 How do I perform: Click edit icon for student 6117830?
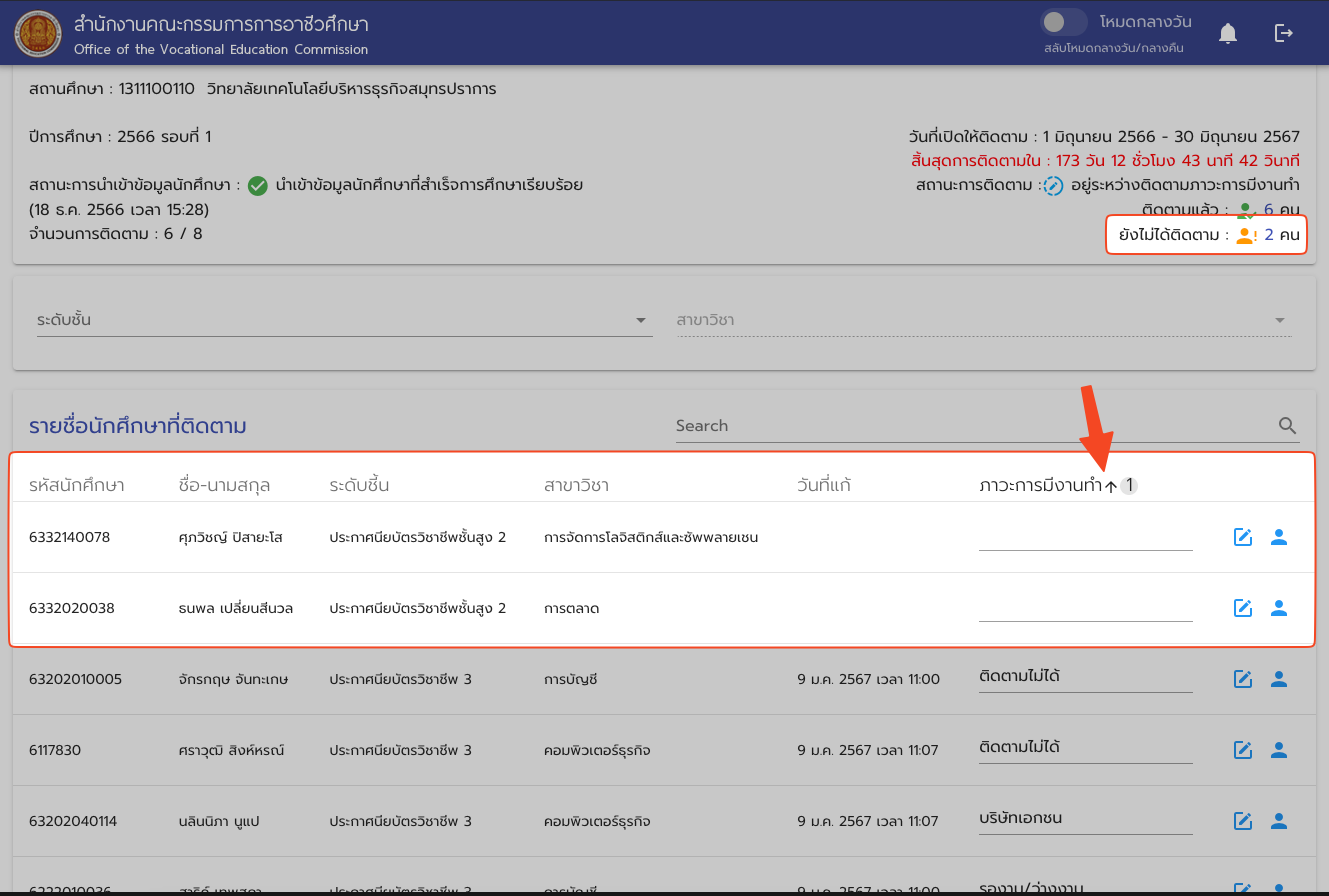pyautogui.click(x=1243, y=750)
